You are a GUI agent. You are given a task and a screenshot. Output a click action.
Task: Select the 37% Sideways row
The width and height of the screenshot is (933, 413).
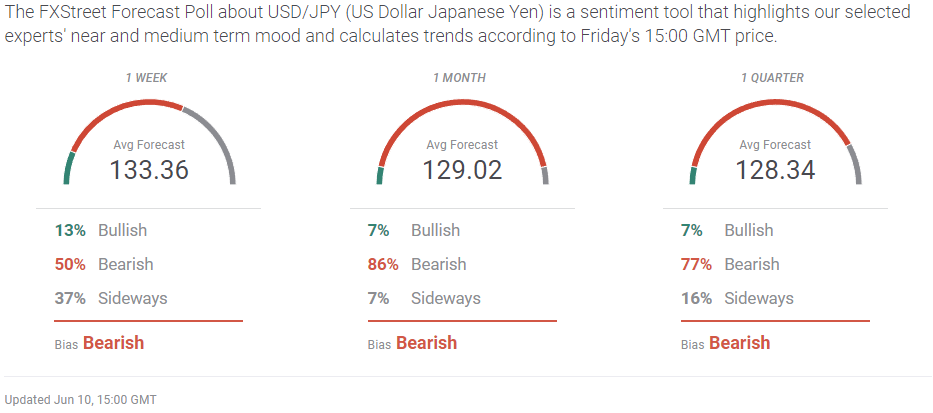point(111,298)
